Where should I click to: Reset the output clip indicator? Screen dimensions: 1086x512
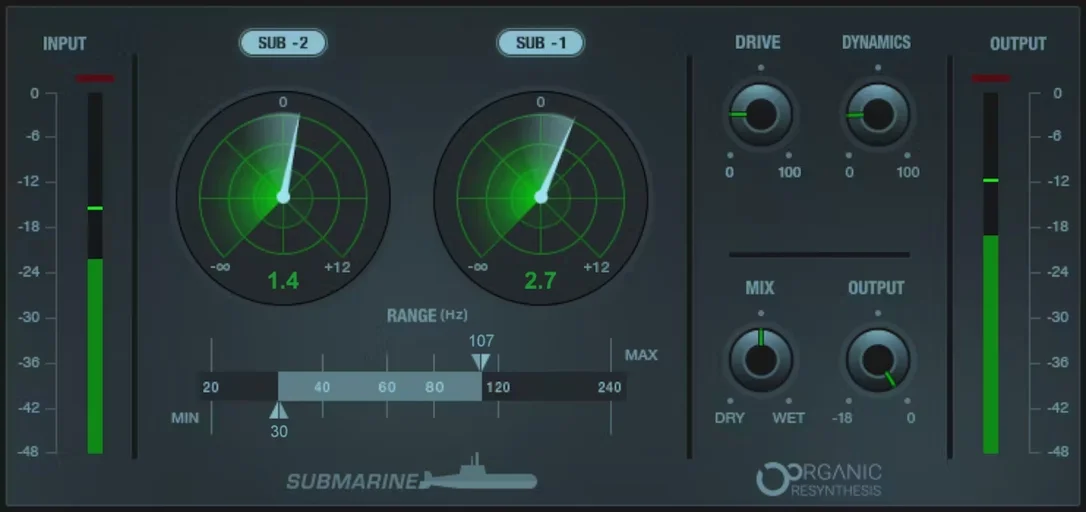pos(991,78)
